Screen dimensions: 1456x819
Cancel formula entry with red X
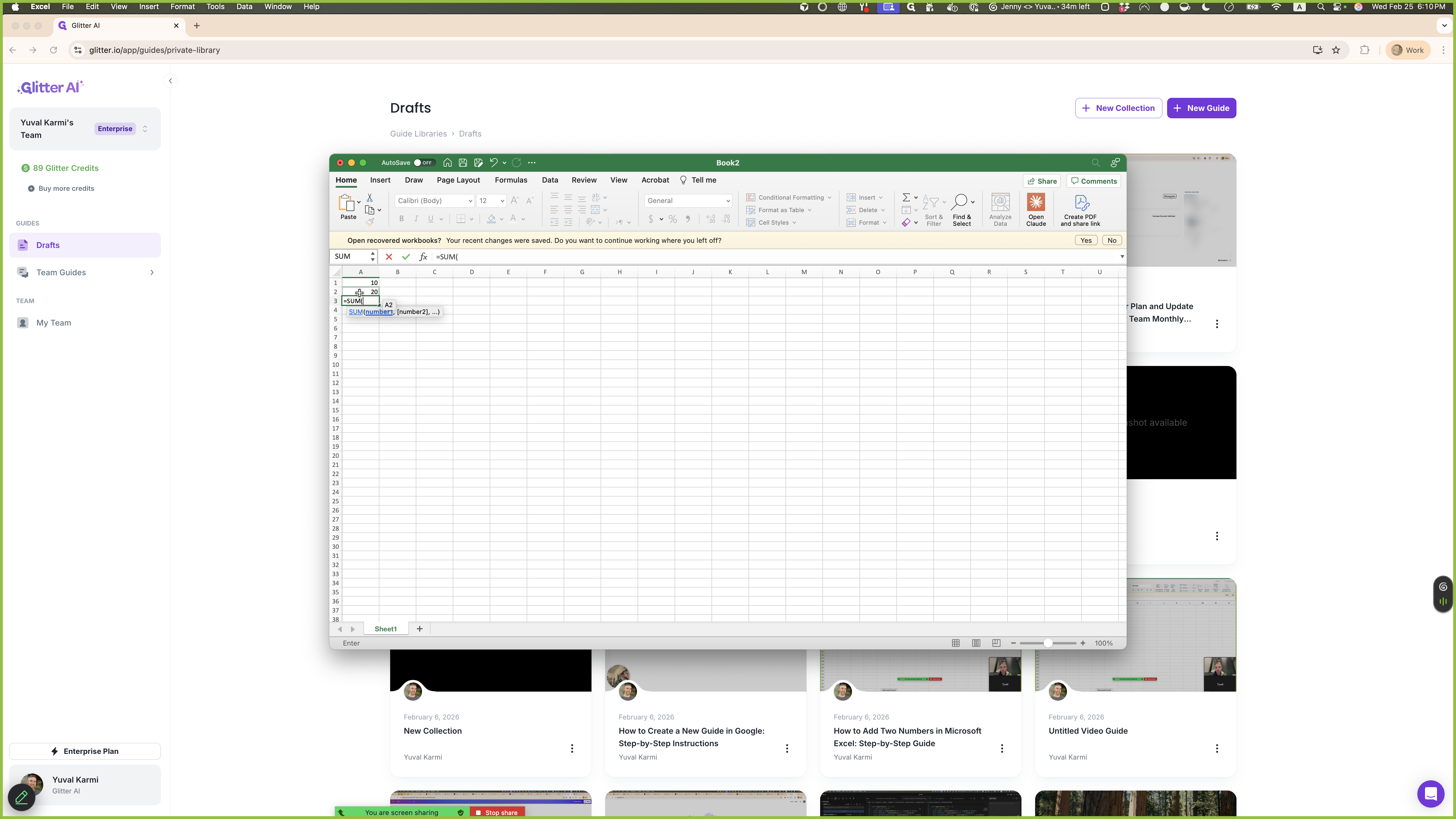point(389,257)
